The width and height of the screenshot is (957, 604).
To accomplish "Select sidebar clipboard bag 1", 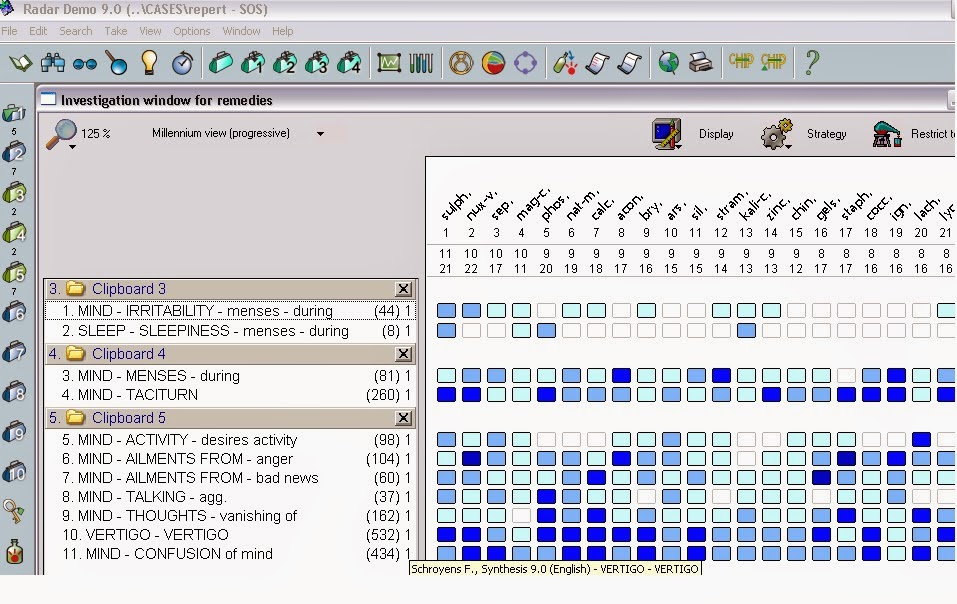I will point(14,113).
